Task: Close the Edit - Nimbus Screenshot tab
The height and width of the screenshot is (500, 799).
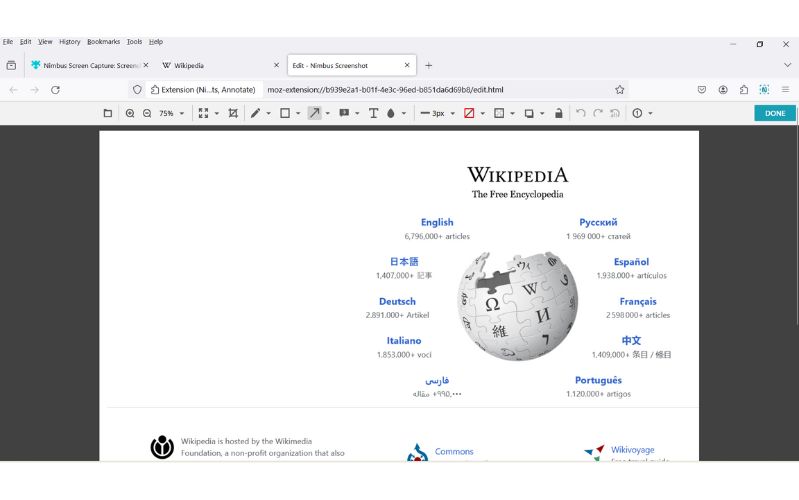Action: pos(407,65)
